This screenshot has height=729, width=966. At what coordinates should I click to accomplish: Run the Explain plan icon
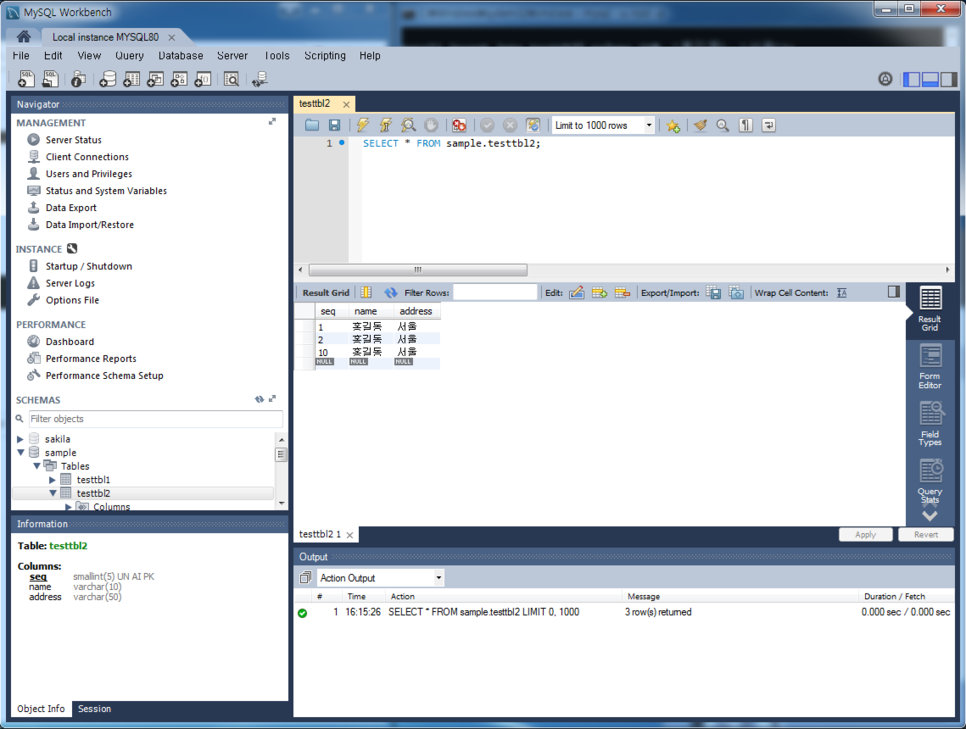pos(408,125)
